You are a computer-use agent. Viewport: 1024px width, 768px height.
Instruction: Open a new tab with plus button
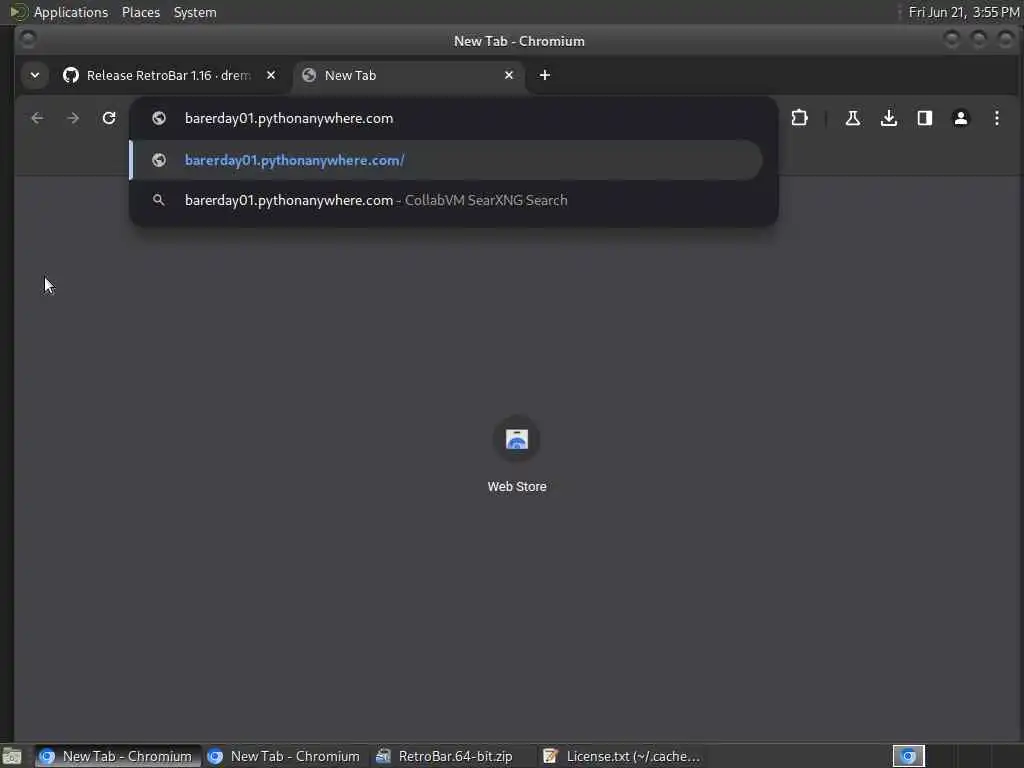545,75
